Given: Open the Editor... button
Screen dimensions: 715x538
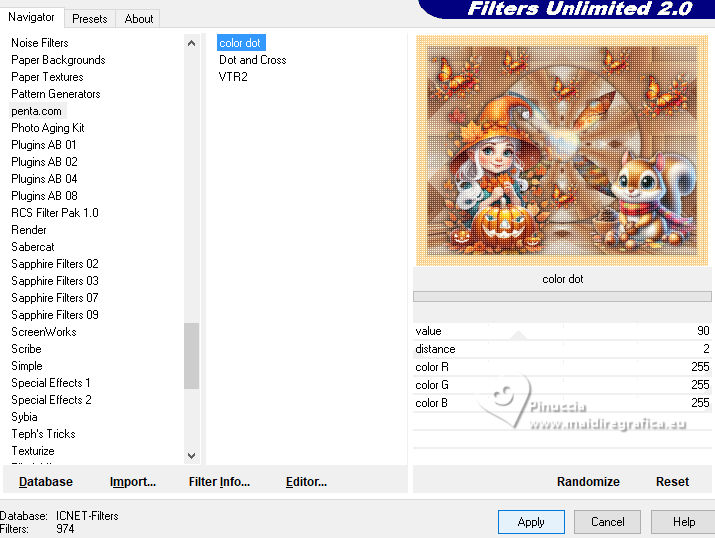Looking at the screenshot, I should pyautogui.click(x=306, y=482).
